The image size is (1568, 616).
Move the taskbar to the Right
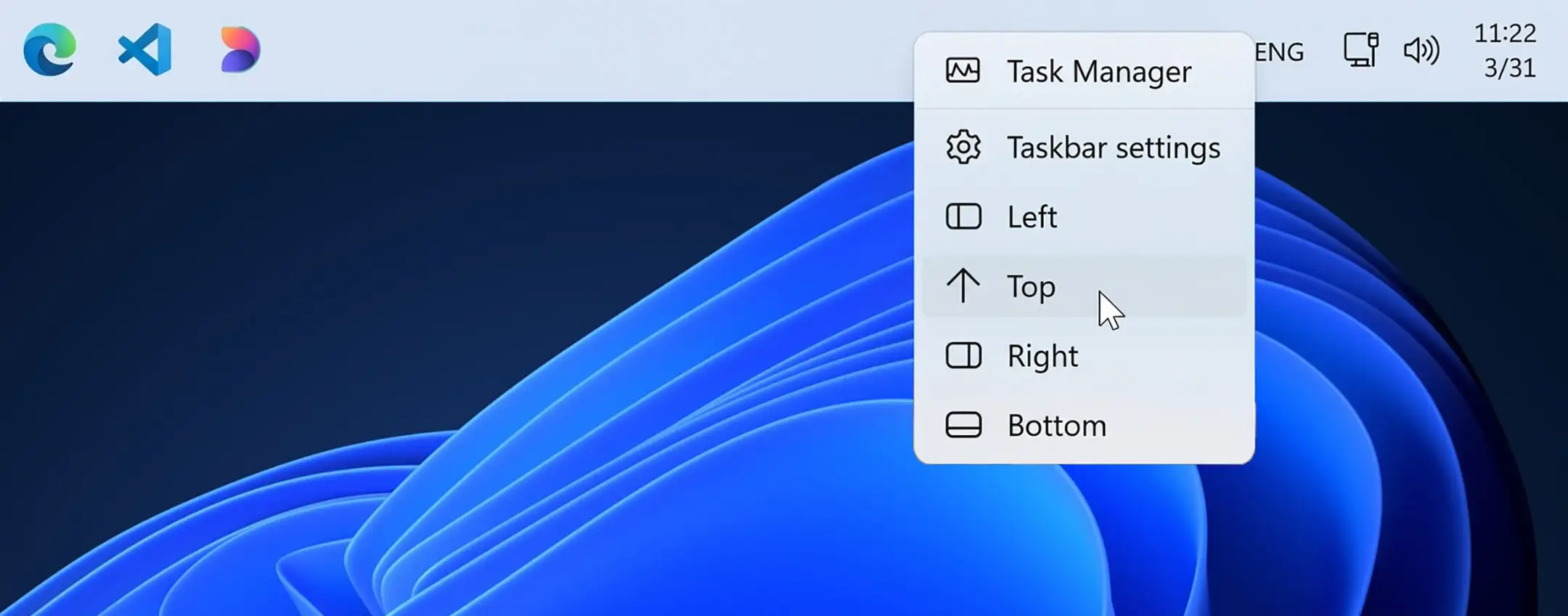tap(1085, 356)
